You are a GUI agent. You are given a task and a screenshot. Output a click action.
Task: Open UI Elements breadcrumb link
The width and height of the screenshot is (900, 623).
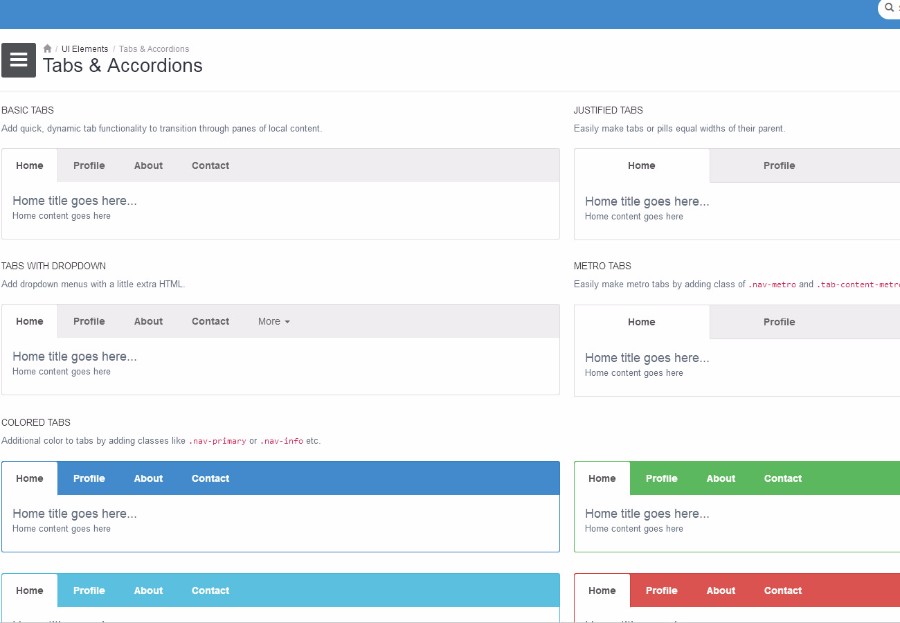coord(84,49)
